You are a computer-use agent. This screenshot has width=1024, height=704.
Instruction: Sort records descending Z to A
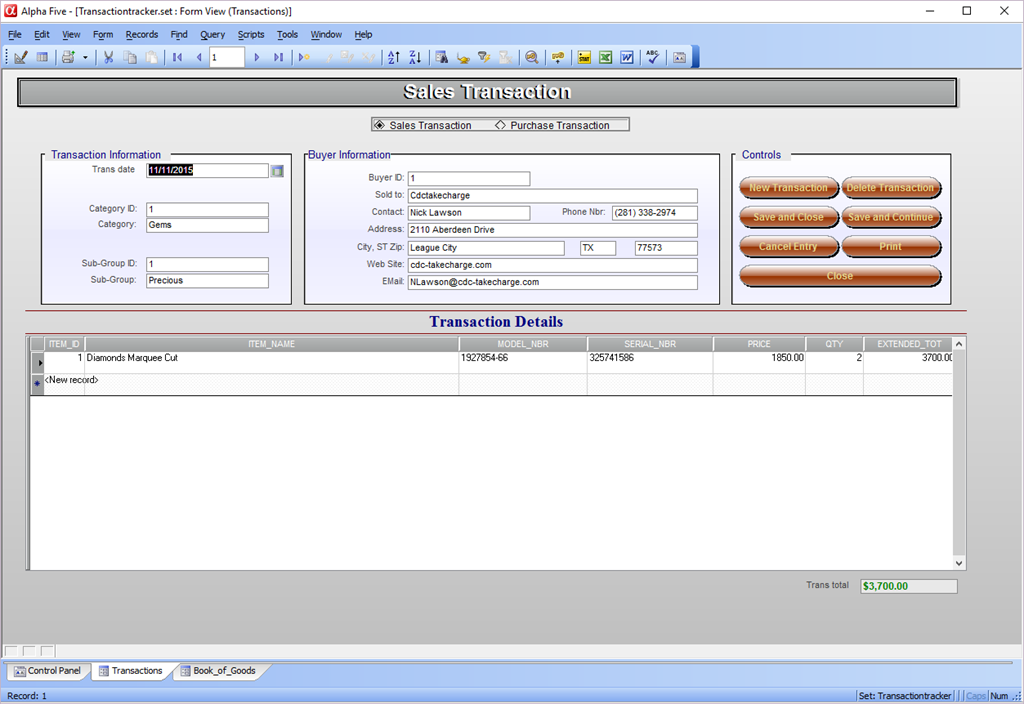(x=415, y=58)
